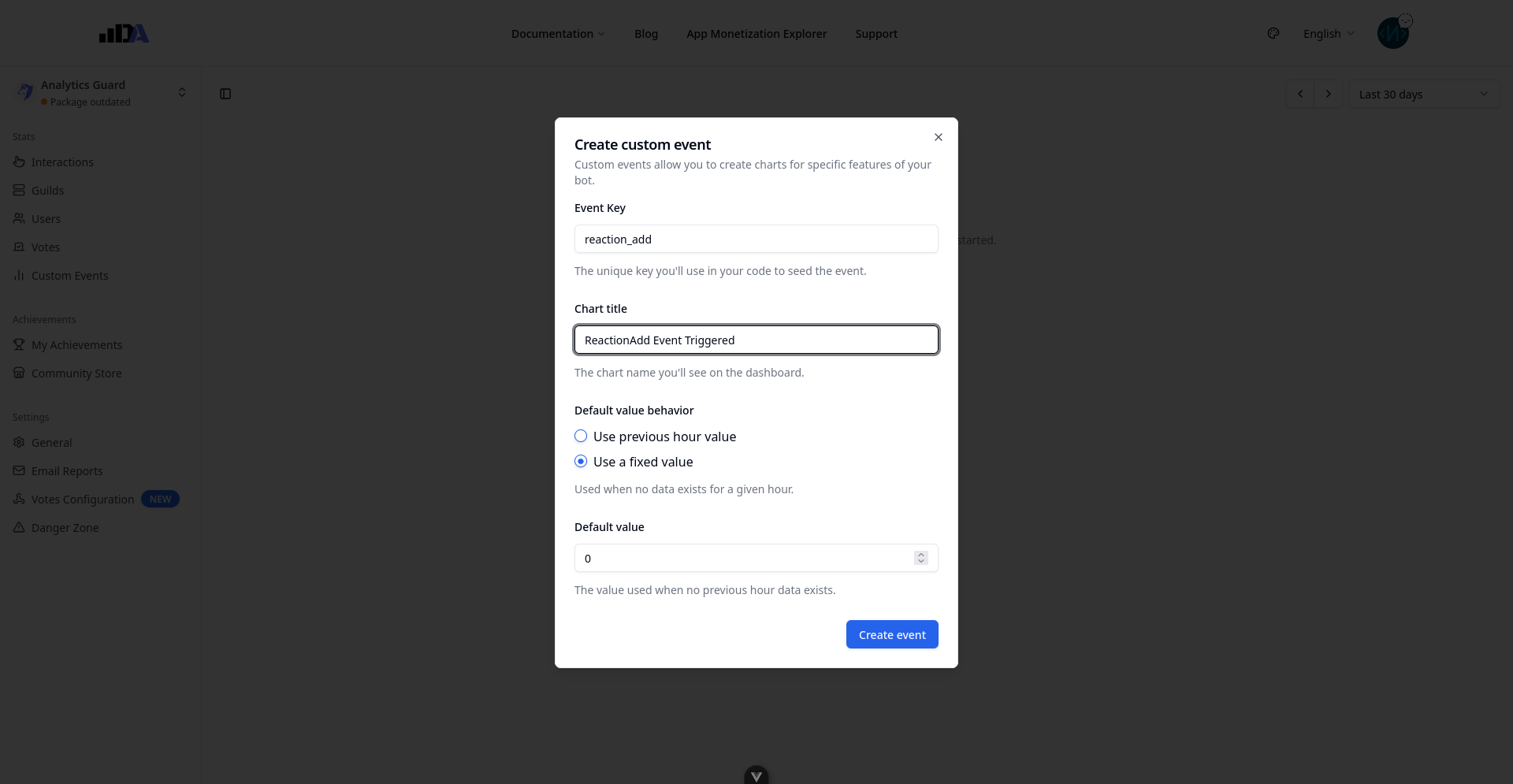The image size is (1513, 784).
Task: Click the Default value number stepper
Action: click(920, 558)
